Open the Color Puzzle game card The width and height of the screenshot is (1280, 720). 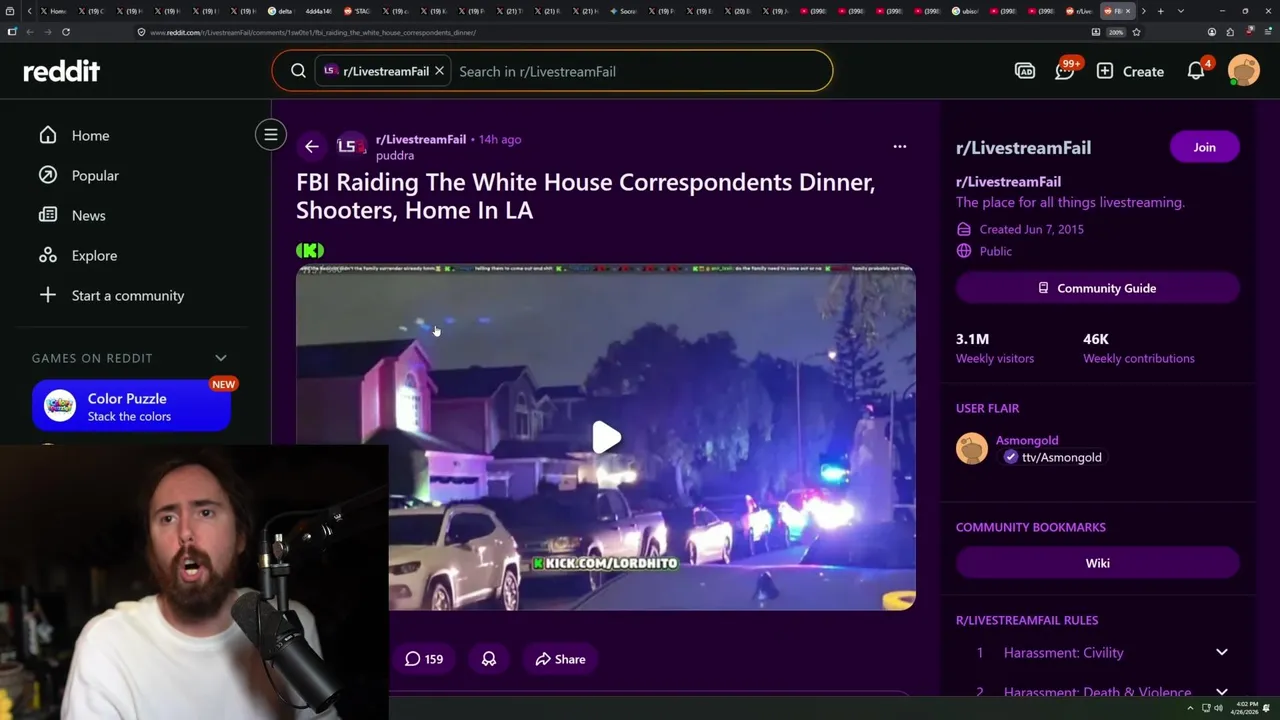pos(131,406)
